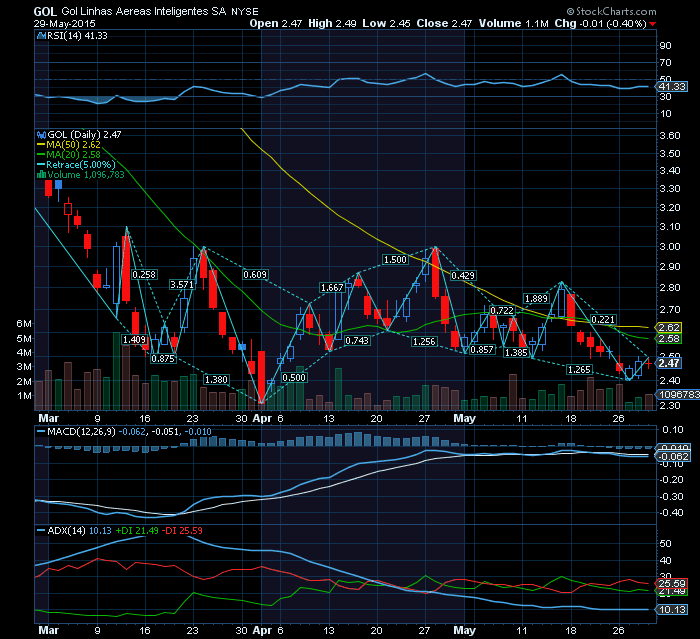Click the GOL ticker symbol title
The image size is (700, 639).
click(45, 11)
